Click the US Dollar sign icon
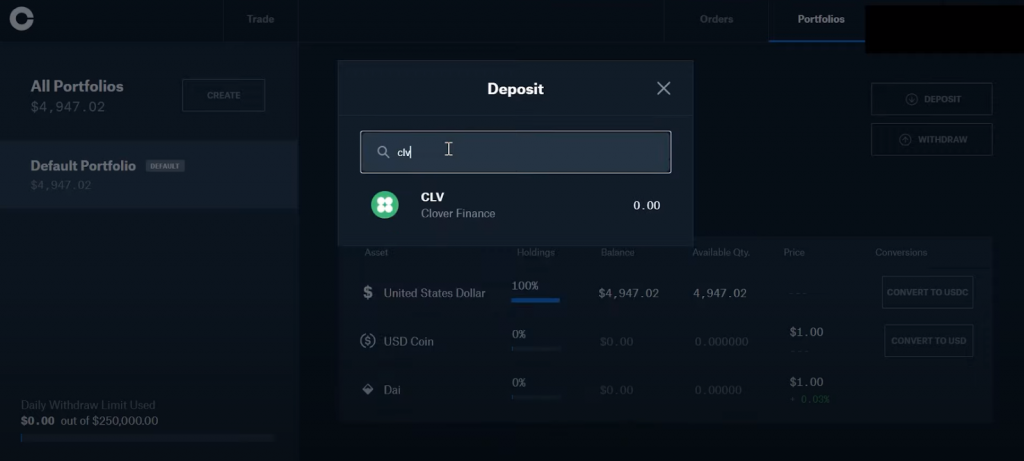1024x461 pixels. [x=368, y=293]
